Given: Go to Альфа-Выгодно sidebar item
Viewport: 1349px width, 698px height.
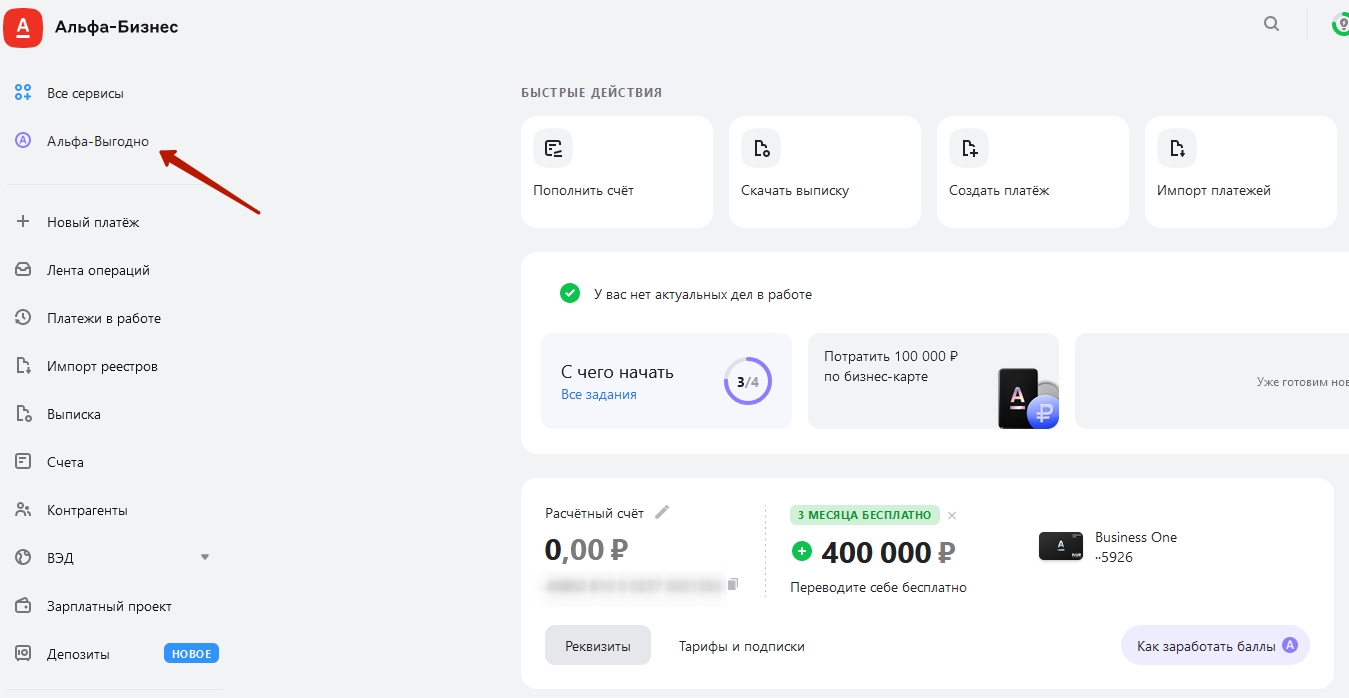Looking at the screenshot, I should click(x=97, y=141).
